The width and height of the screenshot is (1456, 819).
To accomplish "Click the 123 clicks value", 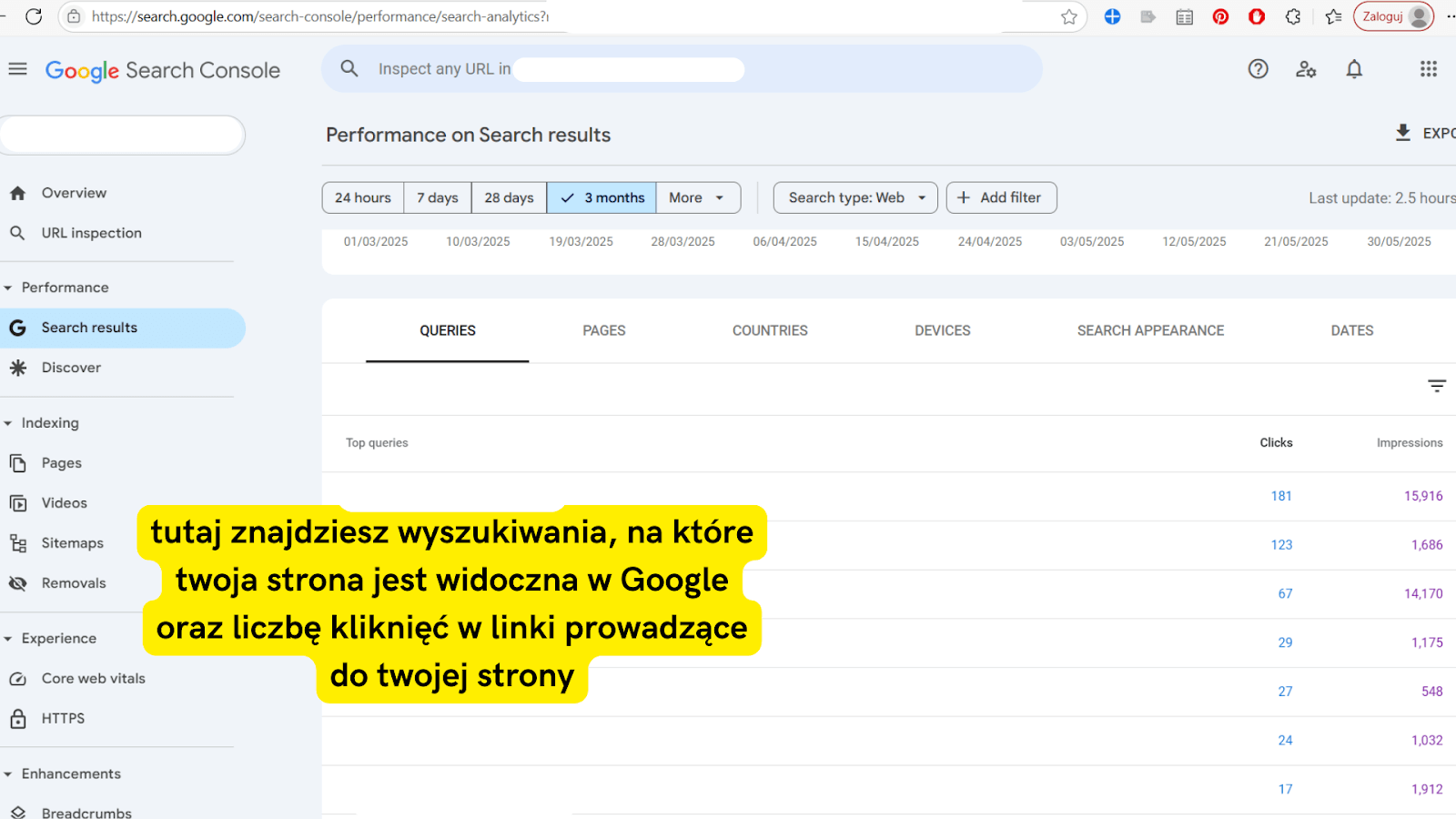I will (1281, 545).
